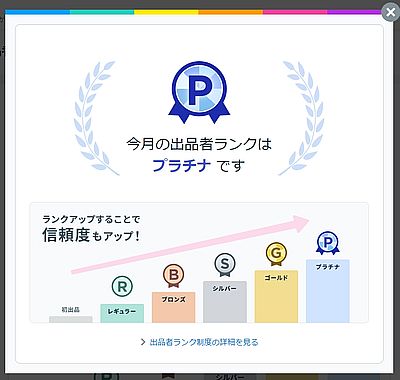Select the ゴールド yellow bar

(x=276, y=296)
